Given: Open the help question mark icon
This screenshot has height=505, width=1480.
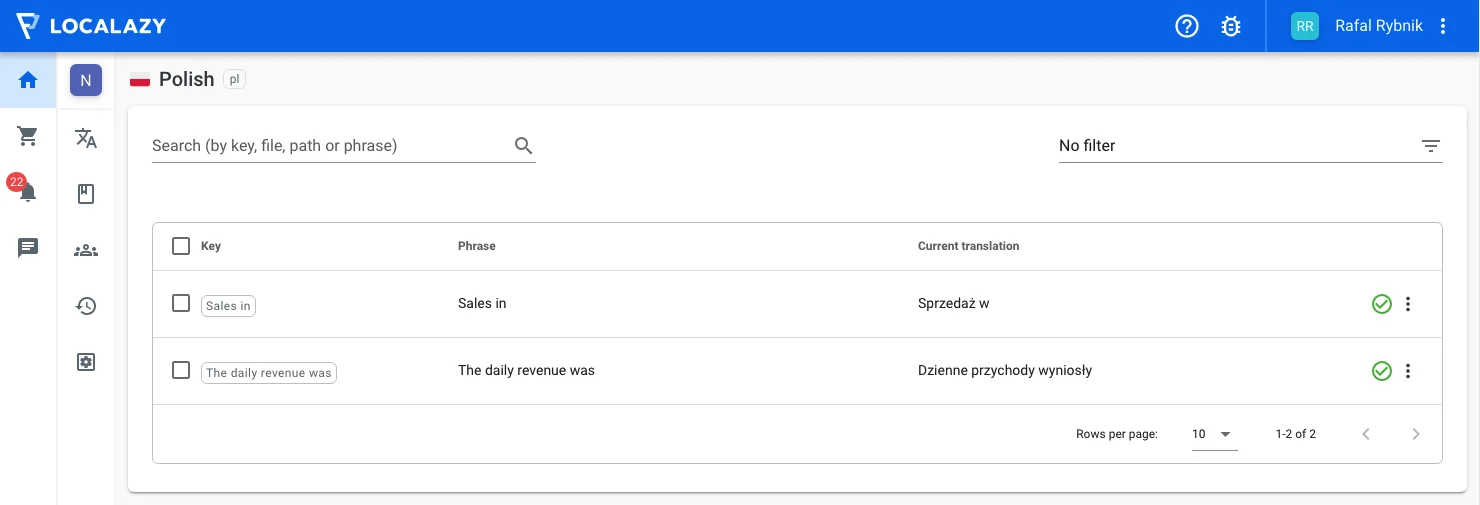Looking at the screenshot, I should point(1187,26).
